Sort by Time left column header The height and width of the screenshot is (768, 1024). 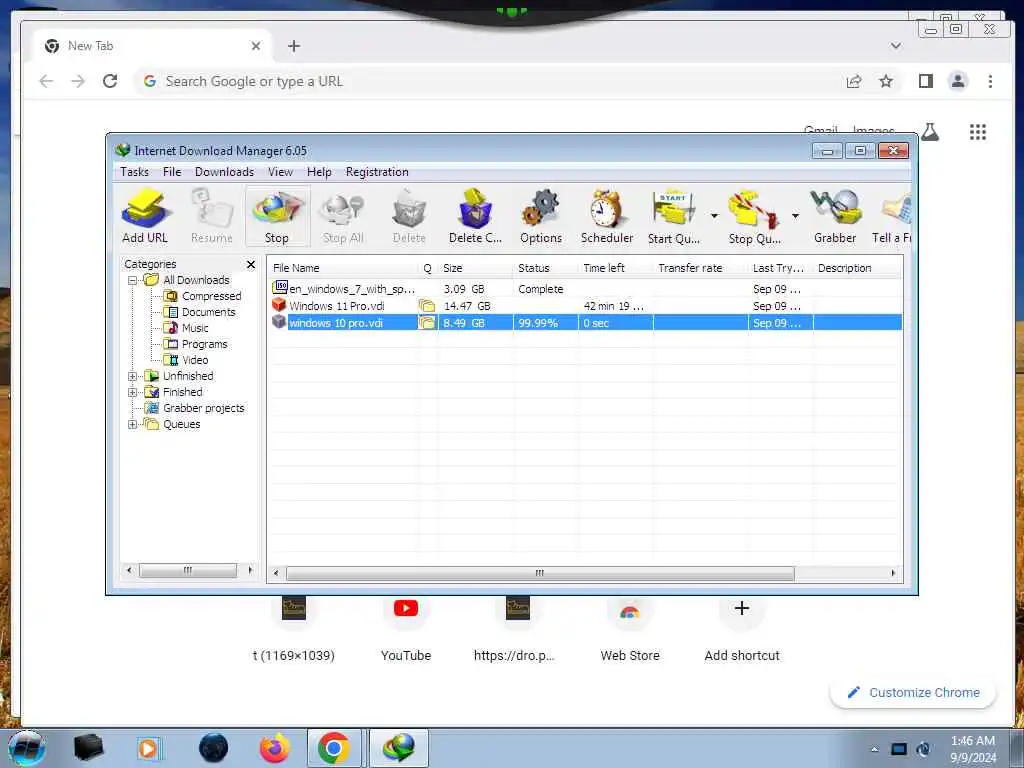click(615, 268)
